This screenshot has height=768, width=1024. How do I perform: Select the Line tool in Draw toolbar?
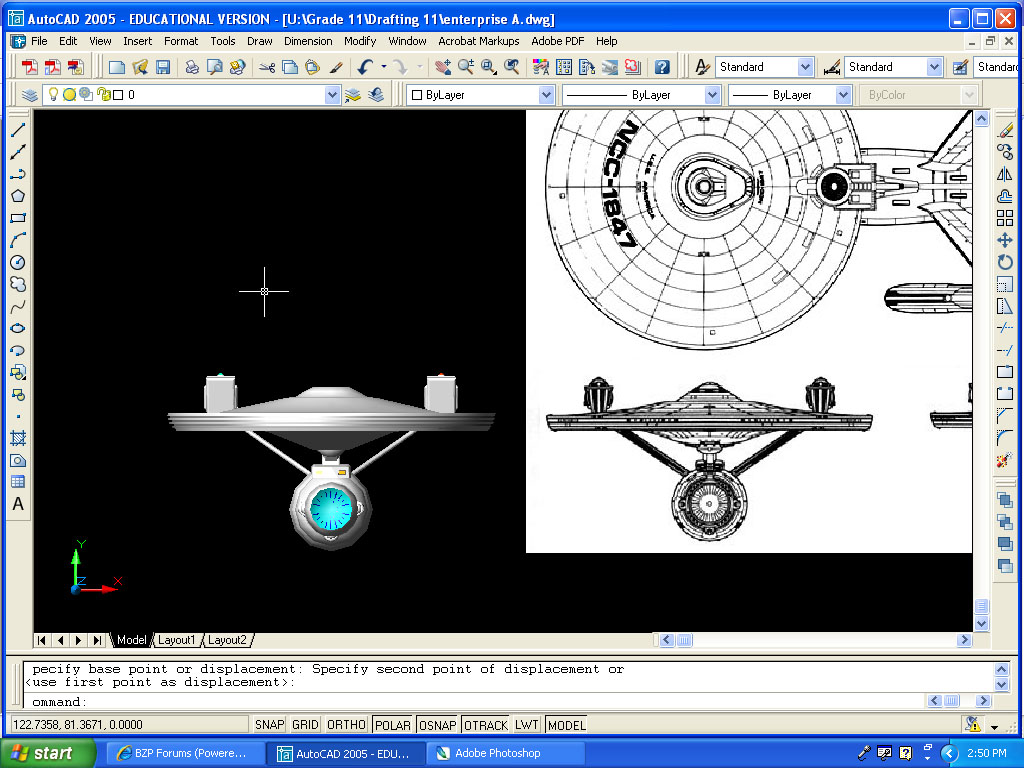click(18, 130)
